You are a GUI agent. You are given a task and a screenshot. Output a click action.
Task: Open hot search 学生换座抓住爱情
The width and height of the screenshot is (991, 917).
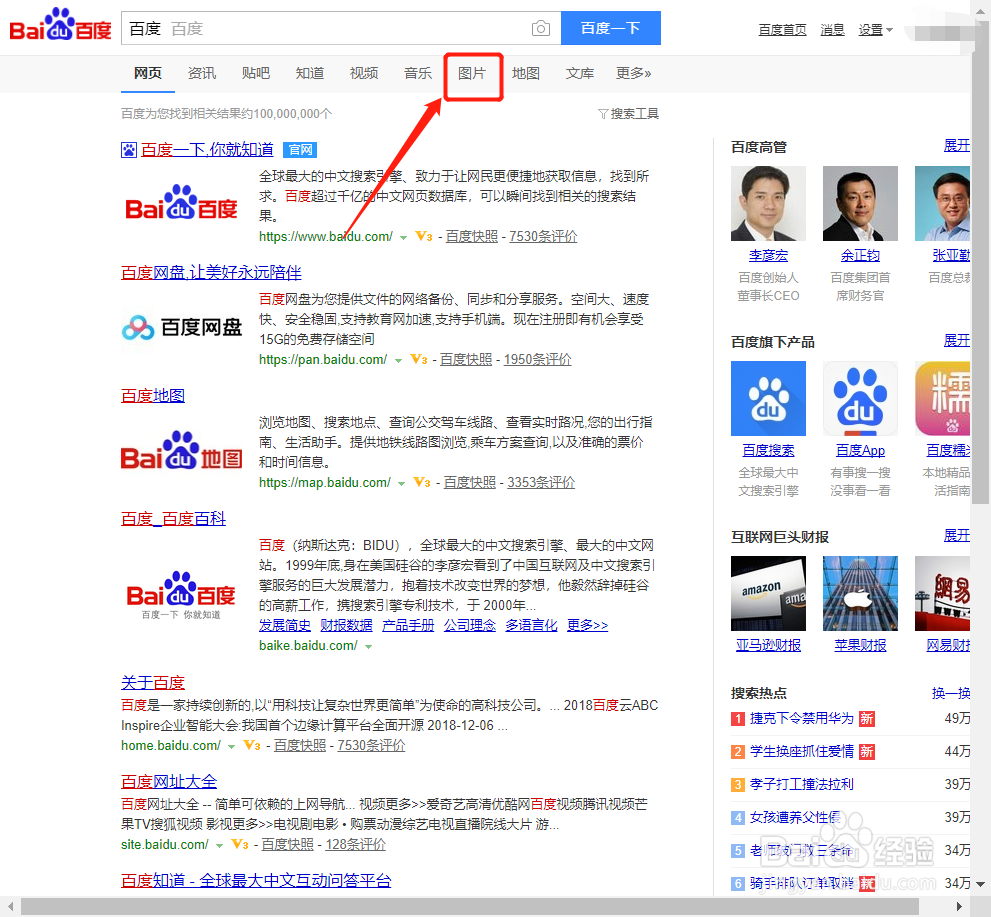[x=801, y=751]
